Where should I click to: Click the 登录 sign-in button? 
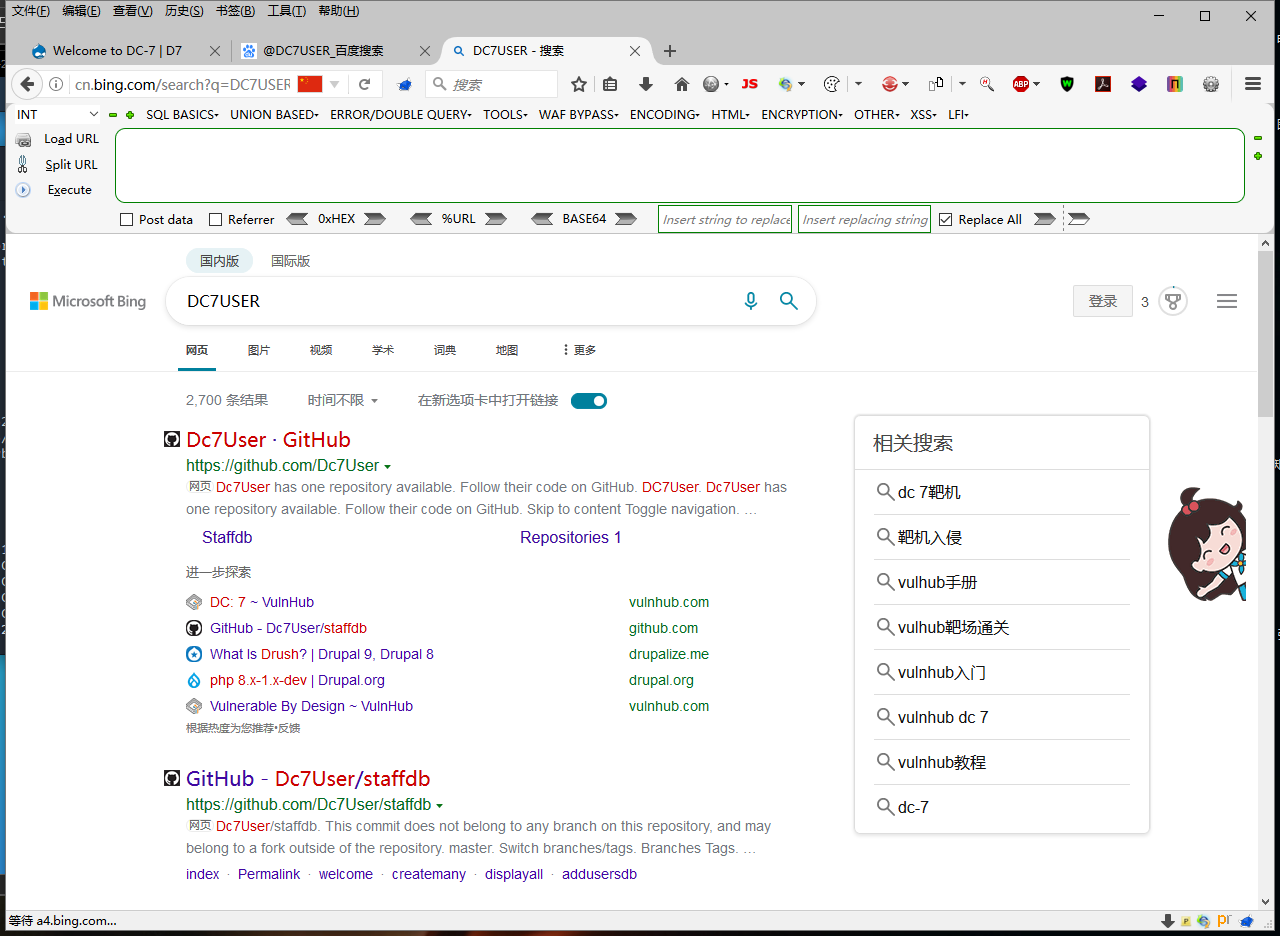click(1103, 301)
